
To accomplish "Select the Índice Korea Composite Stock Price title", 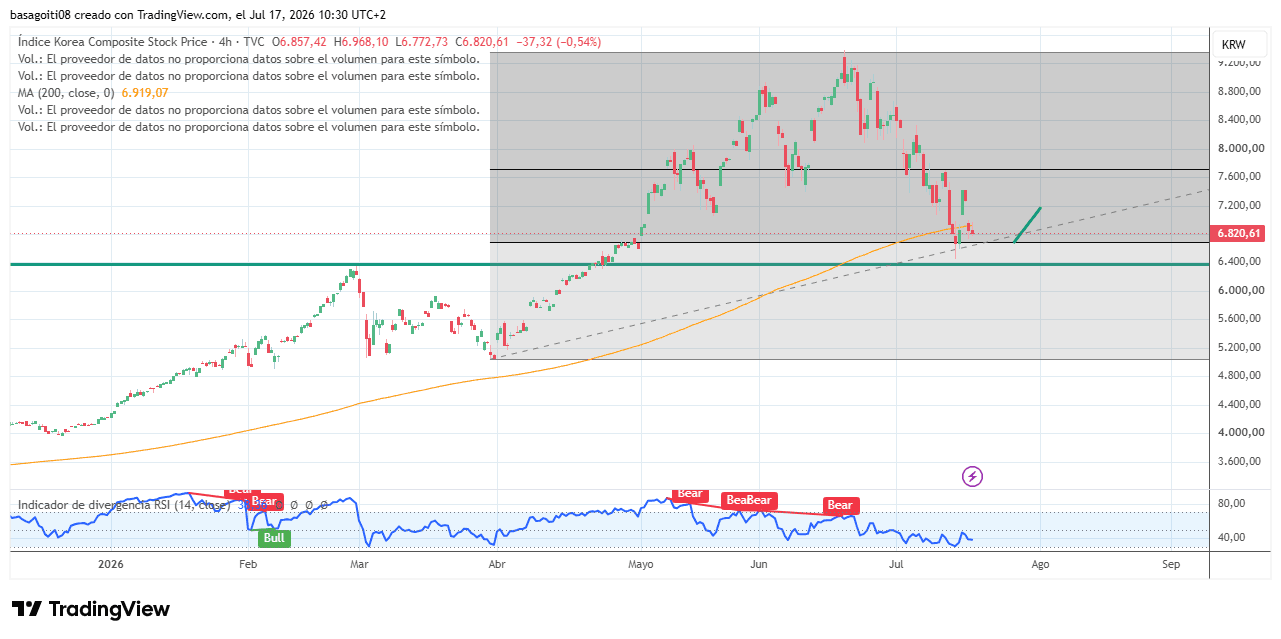I will click(112, 42).
